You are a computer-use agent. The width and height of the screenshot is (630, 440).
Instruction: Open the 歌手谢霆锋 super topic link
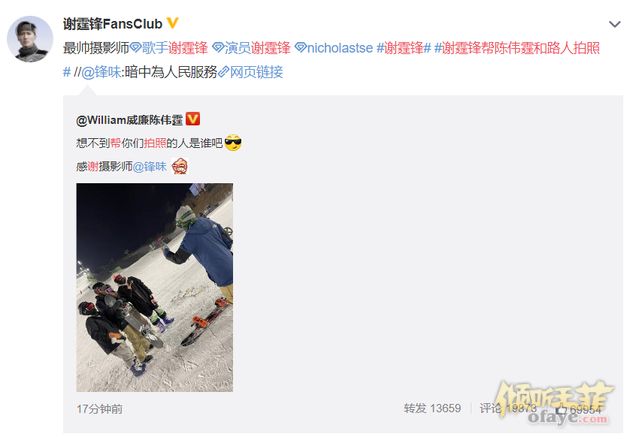tap(175, 48)
